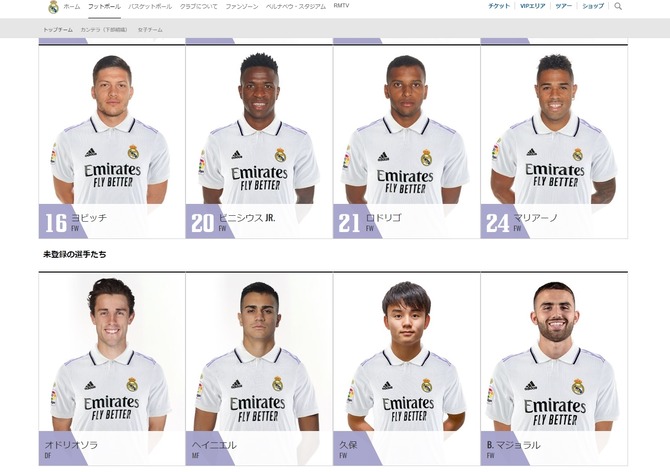670x472 pixels.
Task: Select the フットボール tab
Action: click(x=104, y=6)
